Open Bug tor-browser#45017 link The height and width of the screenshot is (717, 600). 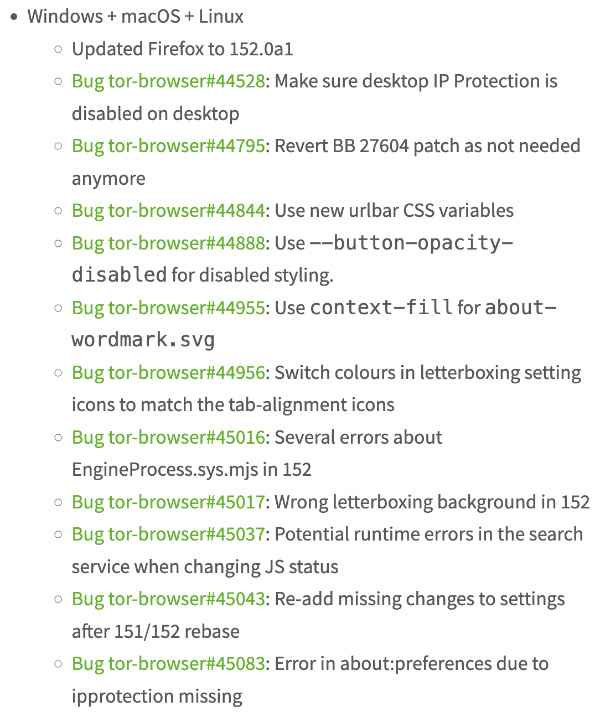pos(168,503)
